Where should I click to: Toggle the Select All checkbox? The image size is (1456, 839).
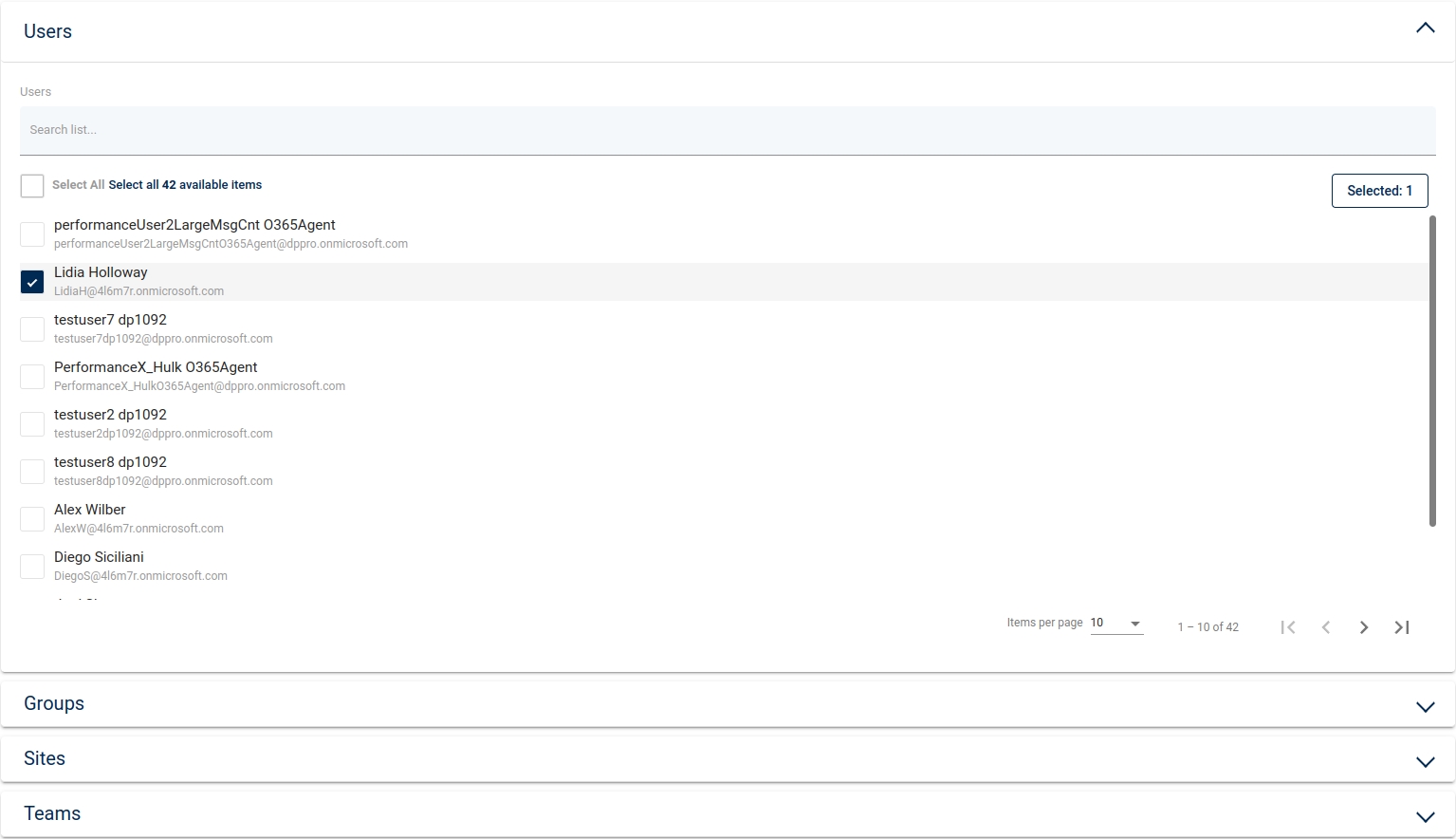32,186
